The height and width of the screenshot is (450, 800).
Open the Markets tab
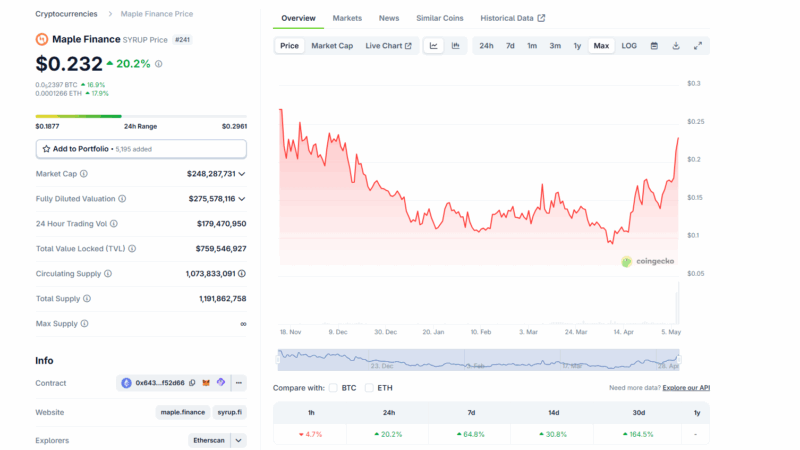(x=347, y=18)
